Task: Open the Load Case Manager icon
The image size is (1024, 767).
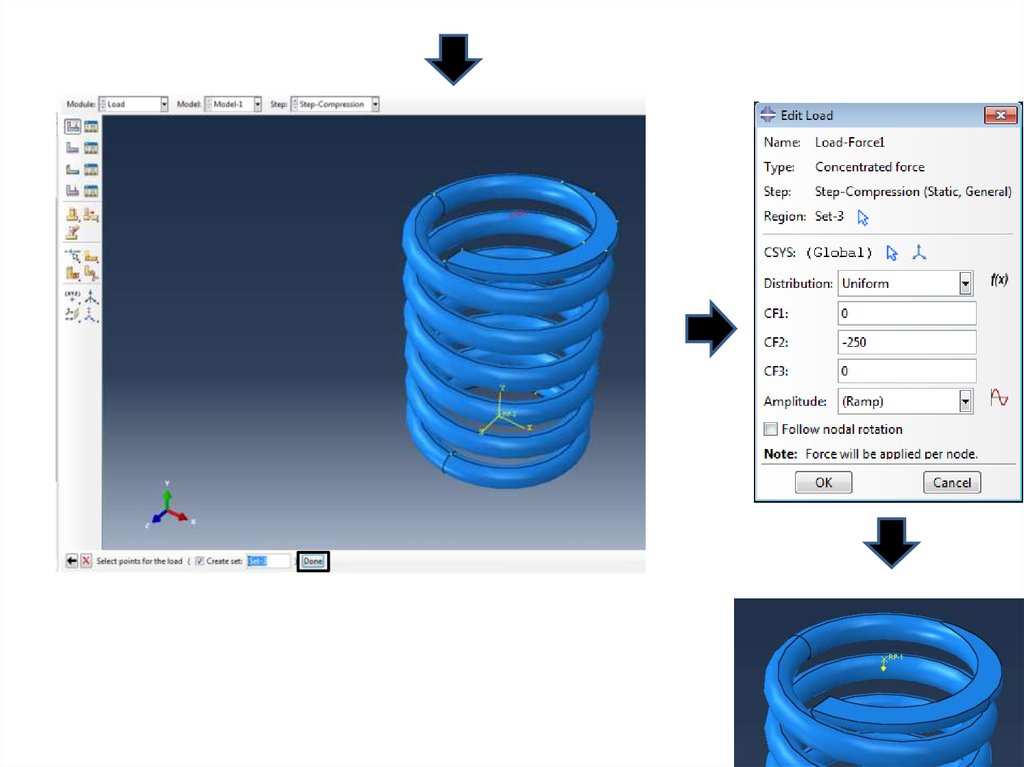Action: coord(91,190)
